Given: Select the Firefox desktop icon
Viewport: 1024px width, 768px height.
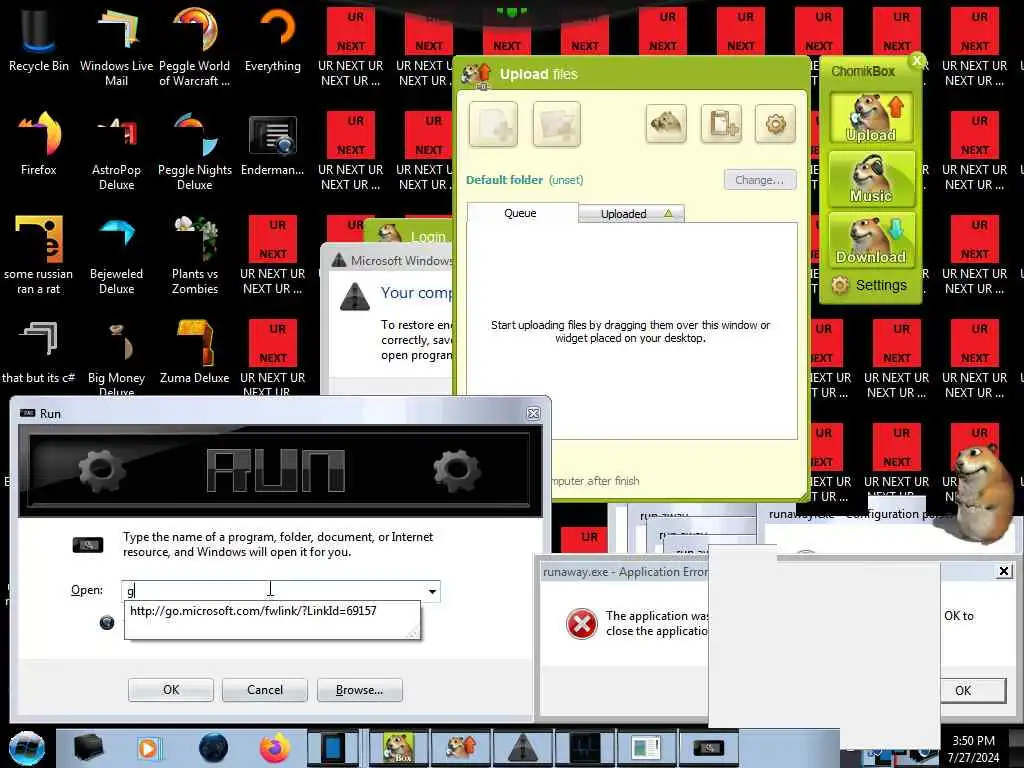Looking at the screenshot, I should [x=39, y=144].
